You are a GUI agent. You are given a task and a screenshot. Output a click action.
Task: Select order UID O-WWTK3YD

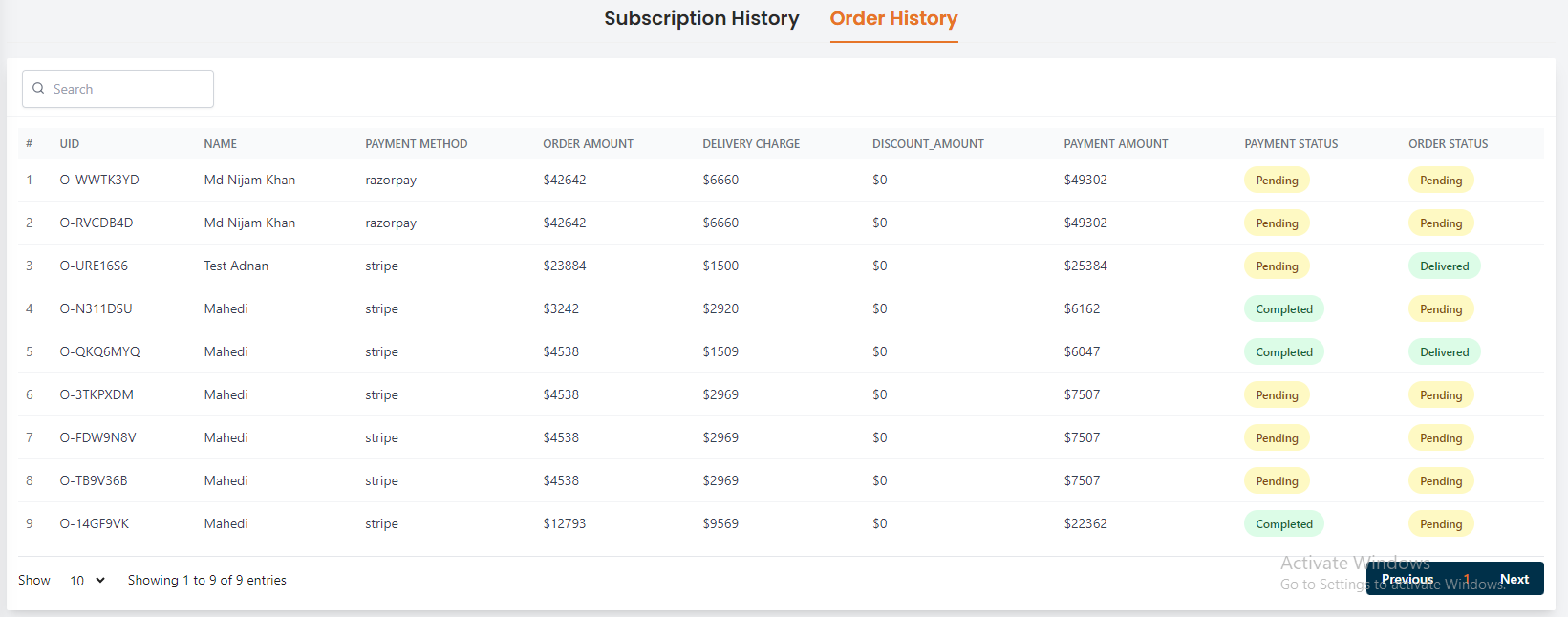tap(99, 180)
